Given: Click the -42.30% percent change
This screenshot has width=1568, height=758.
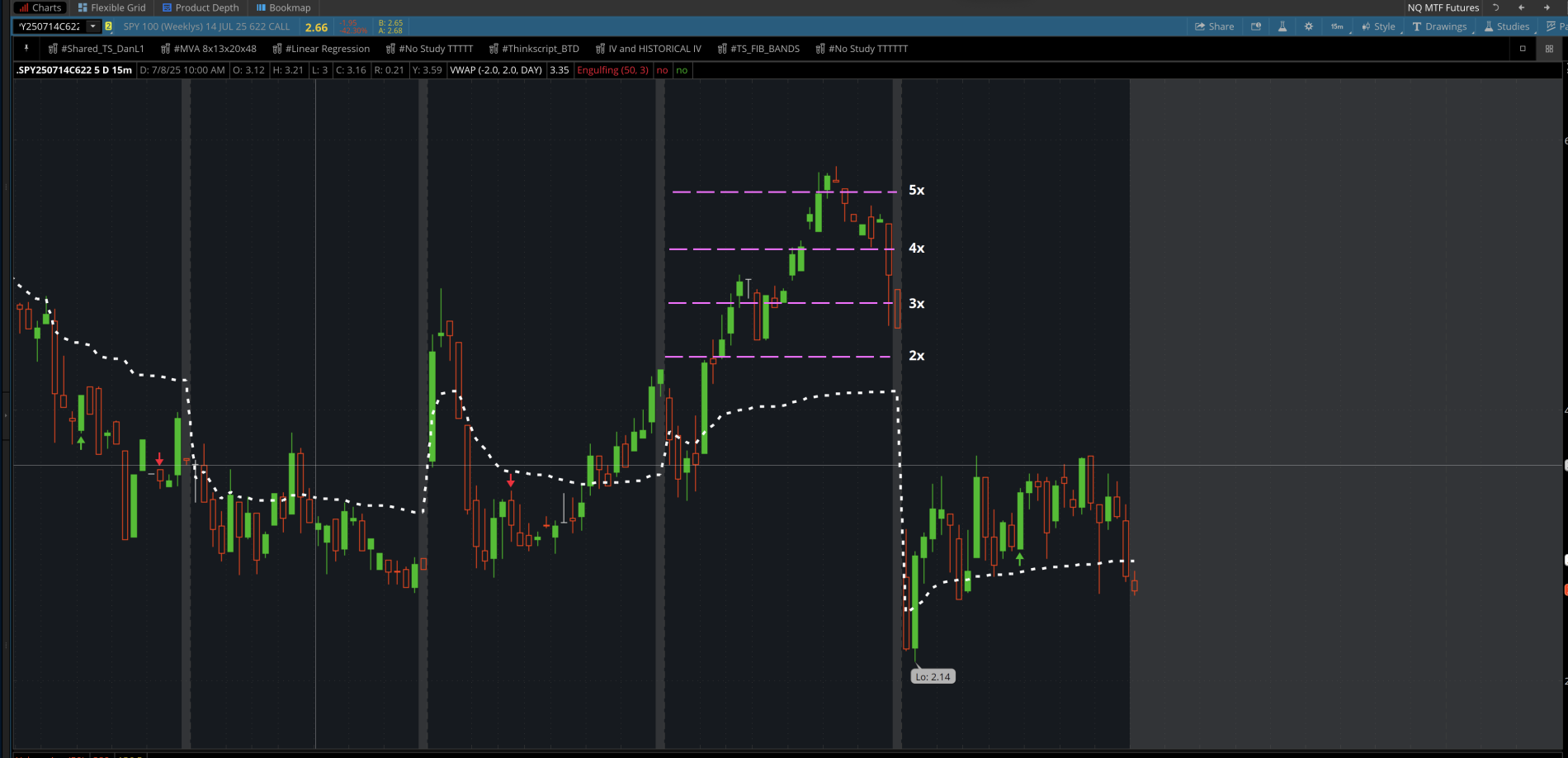Looking at the screenshot, I should point(354,31).
